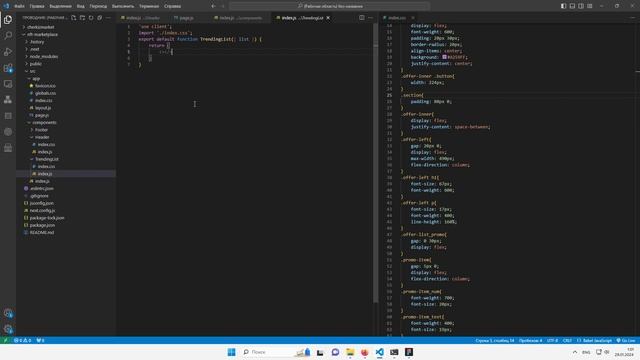Open Visual Studio Code from the taskbar
Screen dimensions: 640x360
click(x=379, y=352)
